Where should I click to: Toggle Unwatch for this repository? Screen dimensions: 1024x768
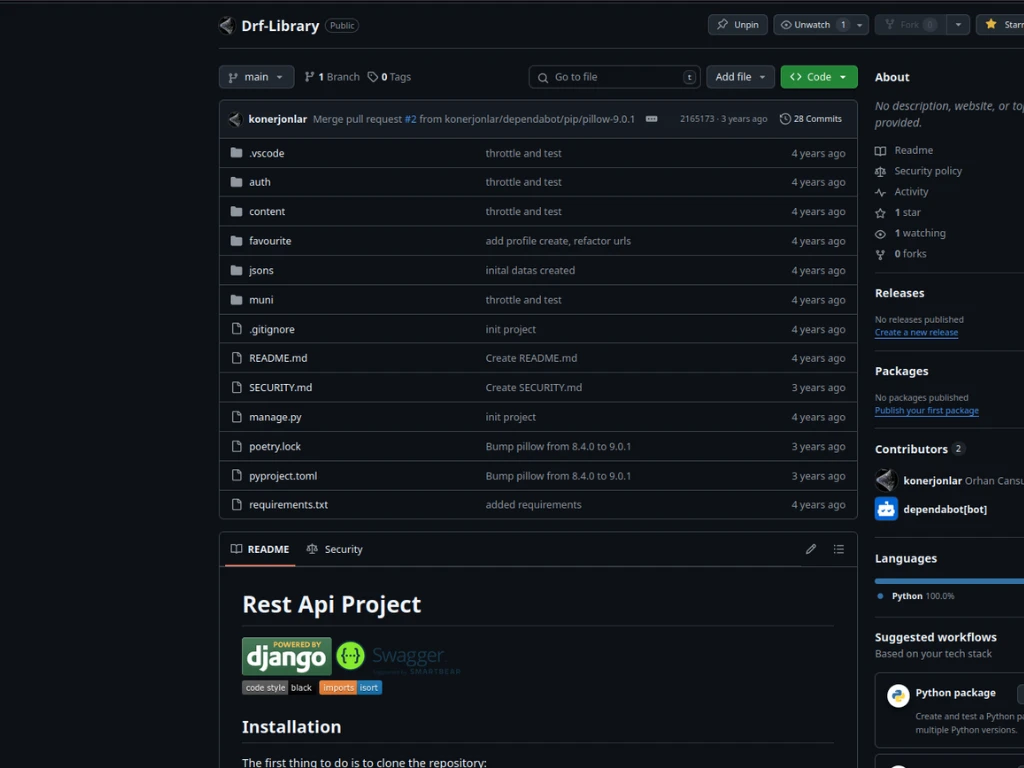[811, 25]
